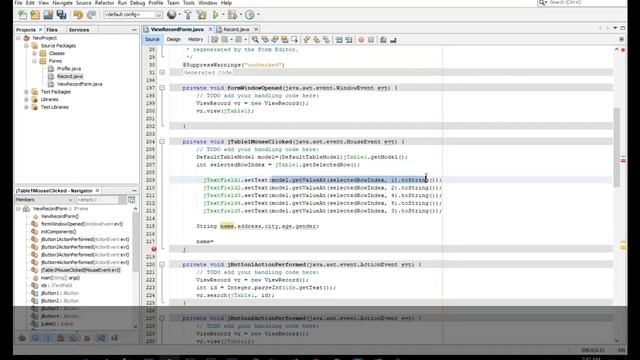The width and height of the screenshot is (640, 360).
Task: Click the Last Edit icon in editor toolbar
Action: (x=215, y=40)
